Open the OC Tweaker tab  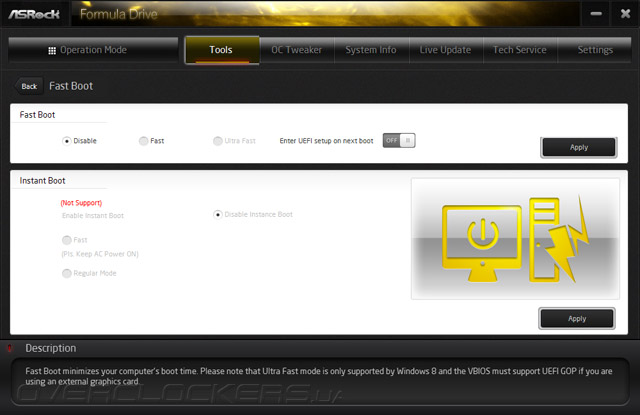point(297,50)
